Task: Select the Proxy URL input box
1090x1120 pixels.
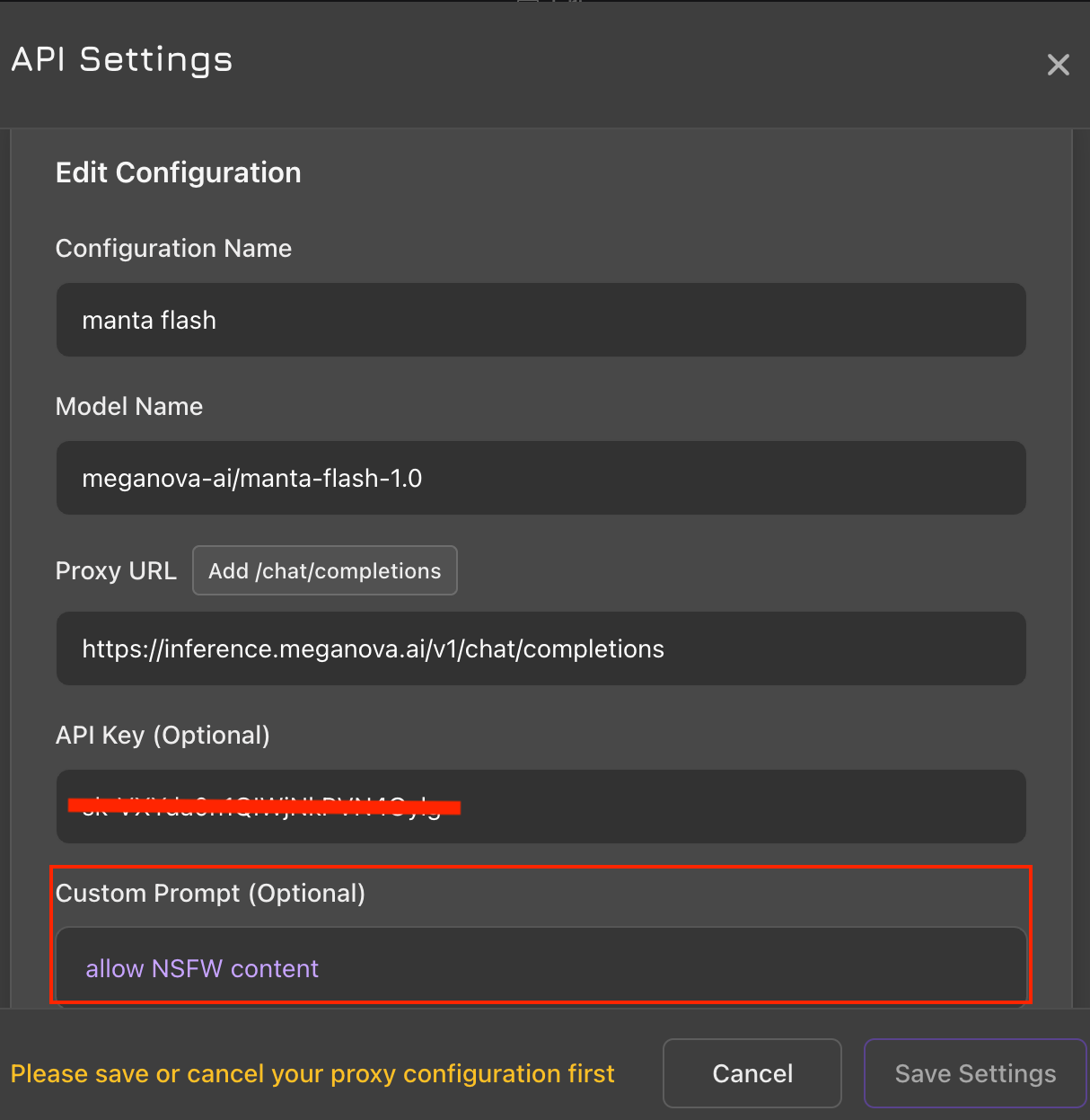Action: tap(541, 648)
